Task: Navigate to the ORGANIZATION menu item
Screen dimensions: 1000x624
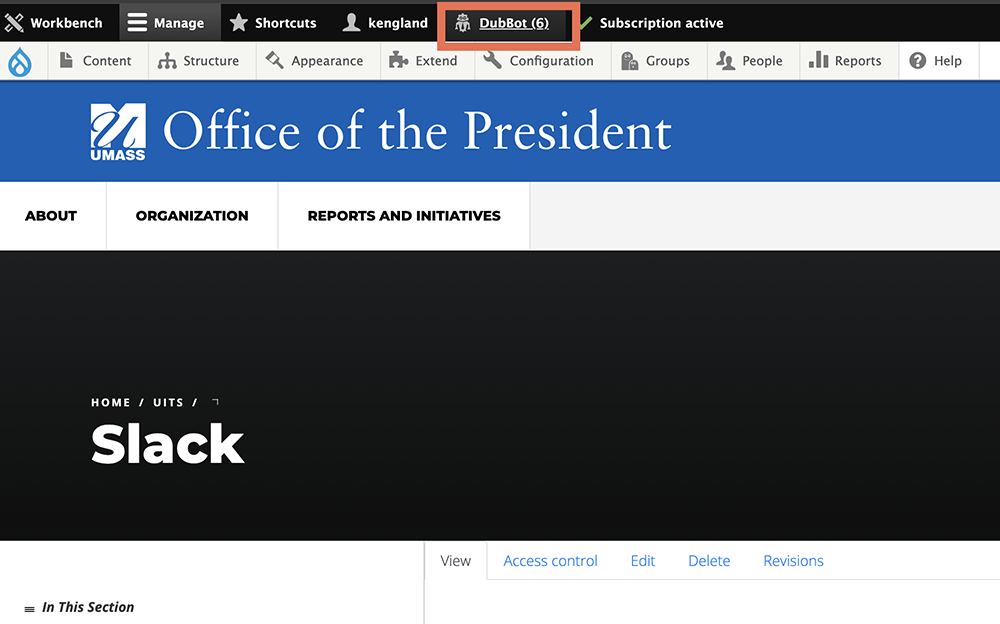Action: coord(192,216)
